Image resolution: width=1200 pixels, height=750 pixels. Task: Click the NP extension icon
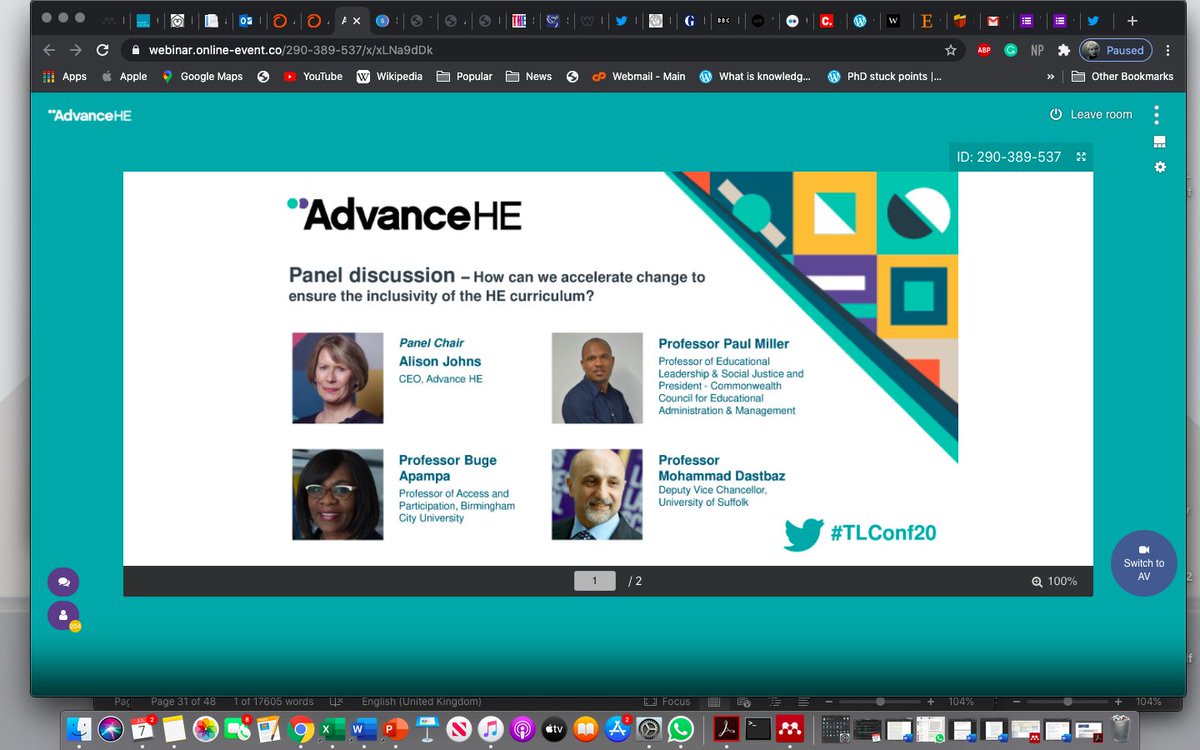pyautogui.click(x=1038, y=49)
